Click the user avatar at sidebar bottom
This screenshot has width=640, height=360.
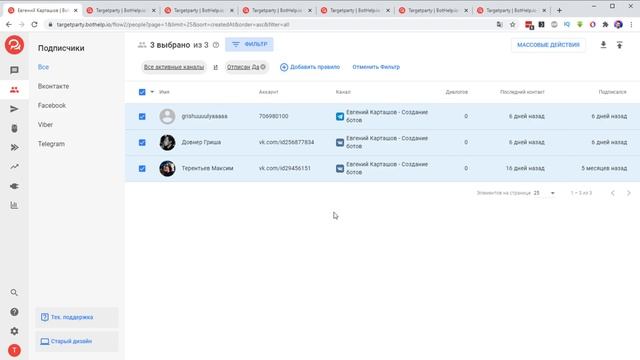click(14, 350)
